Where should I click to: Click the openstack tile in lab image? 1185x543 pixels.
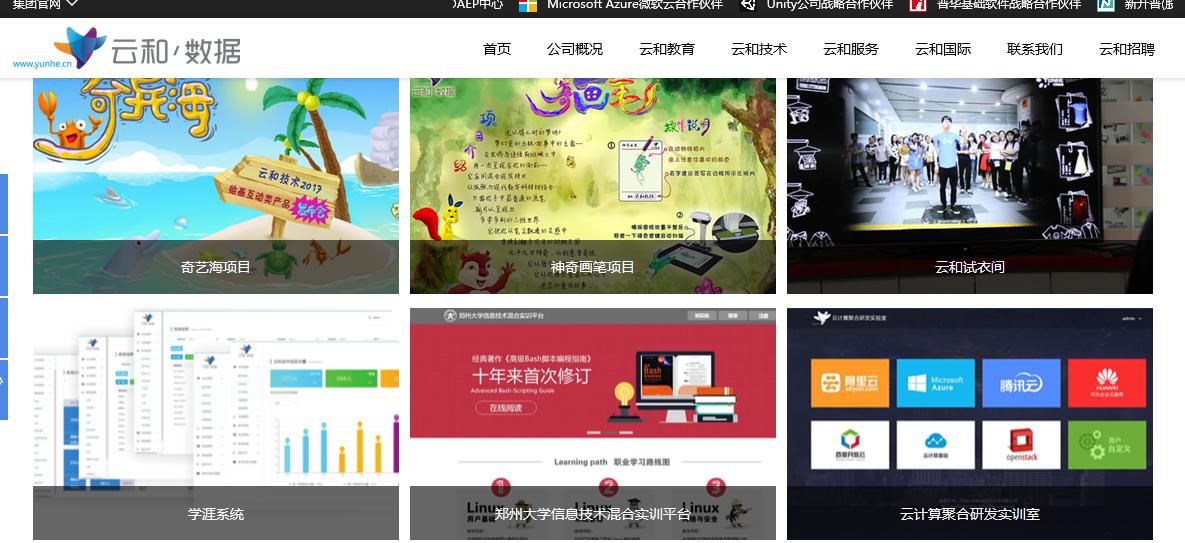coord(1020,445)
